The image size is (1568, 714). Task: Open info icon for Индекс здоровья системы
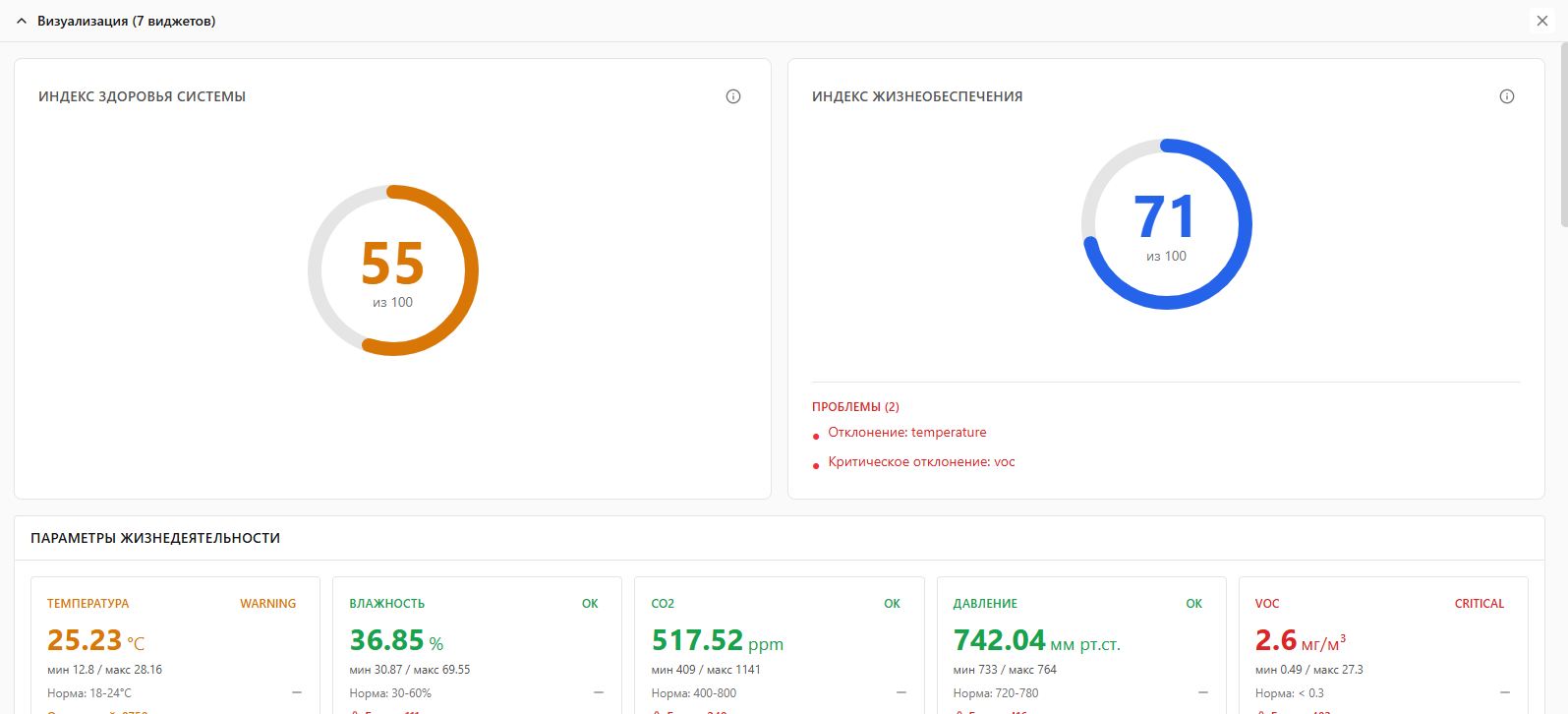coord(733,96)
